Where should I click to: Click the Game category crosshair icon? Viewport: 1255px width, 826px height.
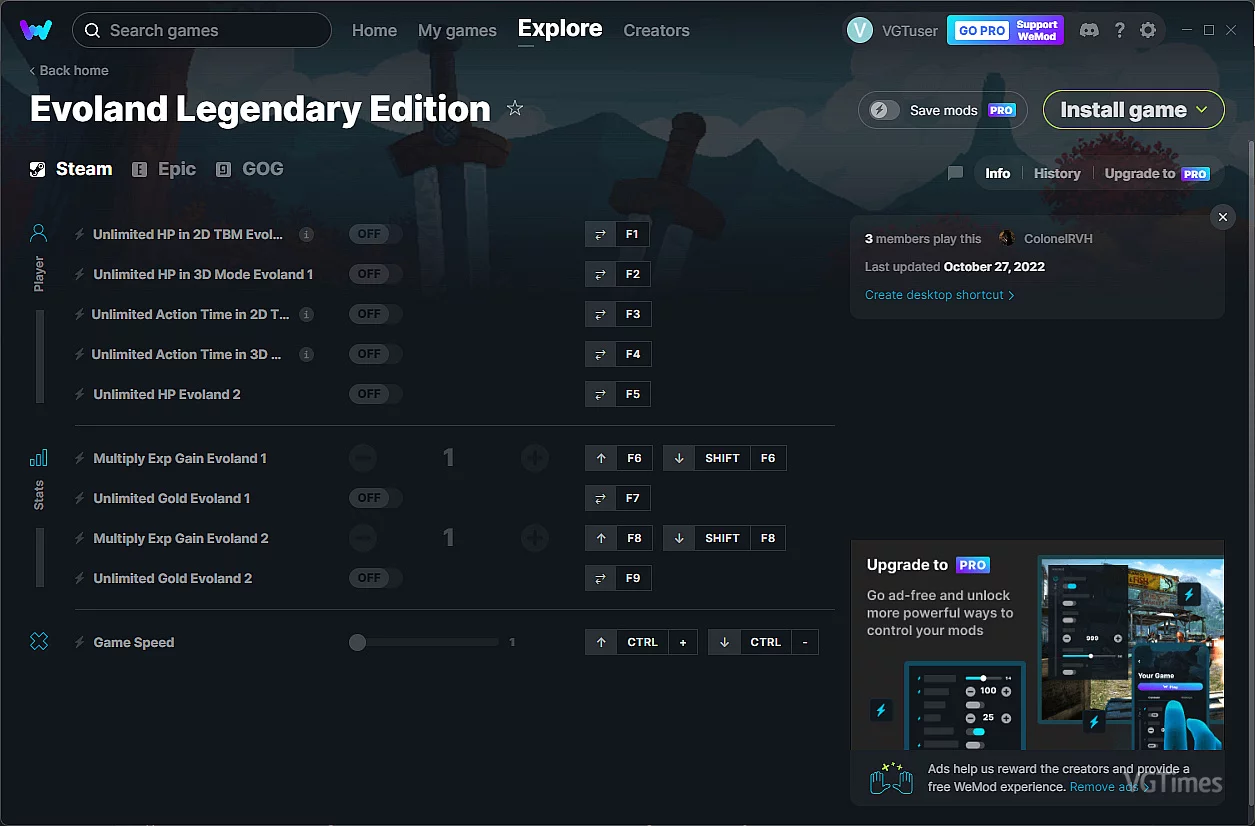(x=39, y=642)
